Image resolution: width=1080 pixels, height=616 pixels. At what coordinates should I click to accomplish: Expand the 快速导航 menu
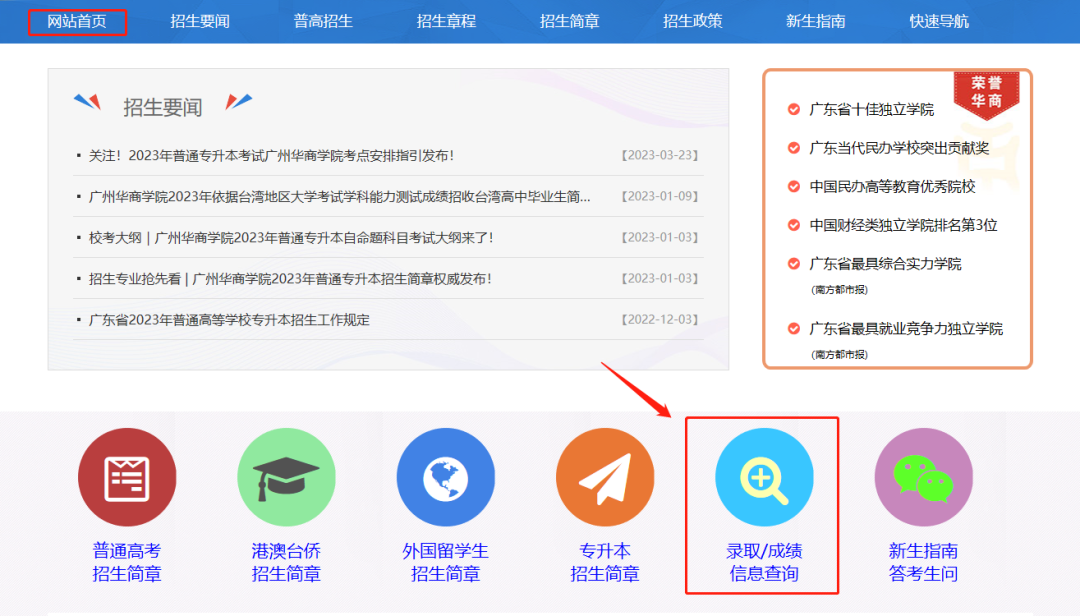coord(939,21)
